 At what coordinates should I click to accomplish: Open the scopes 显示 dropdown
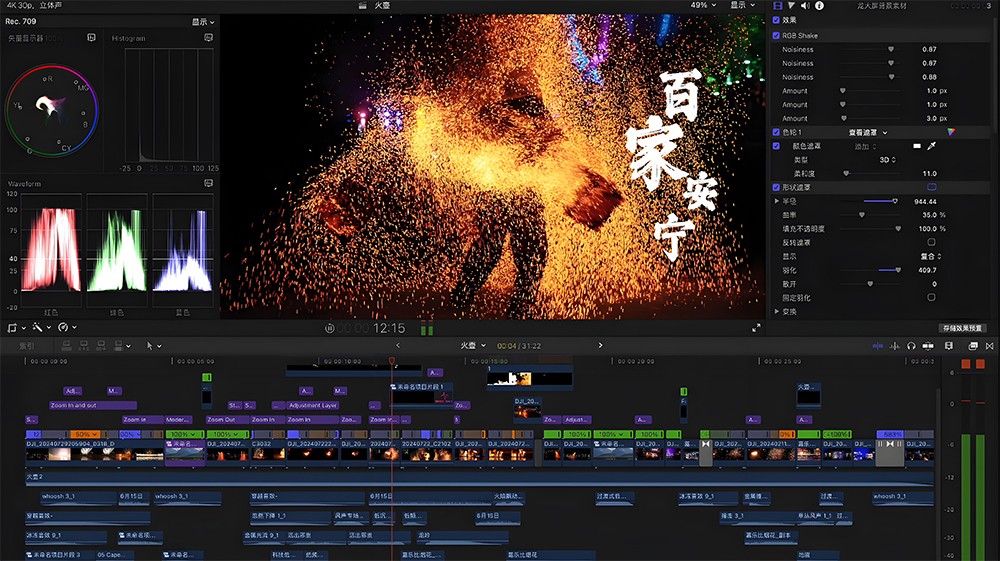point(203,22)
